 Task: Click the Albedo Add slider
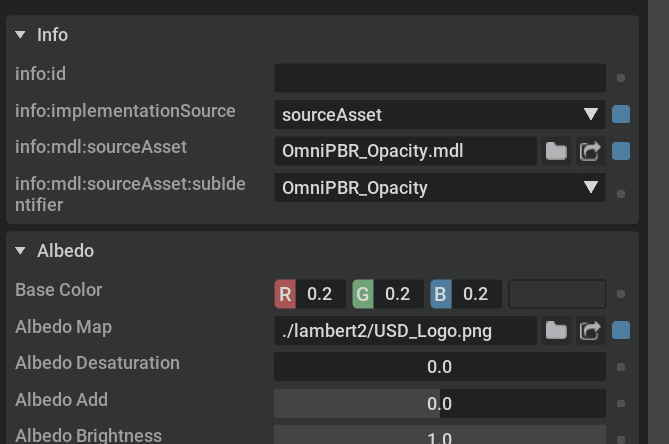click(x=439, y=403)
